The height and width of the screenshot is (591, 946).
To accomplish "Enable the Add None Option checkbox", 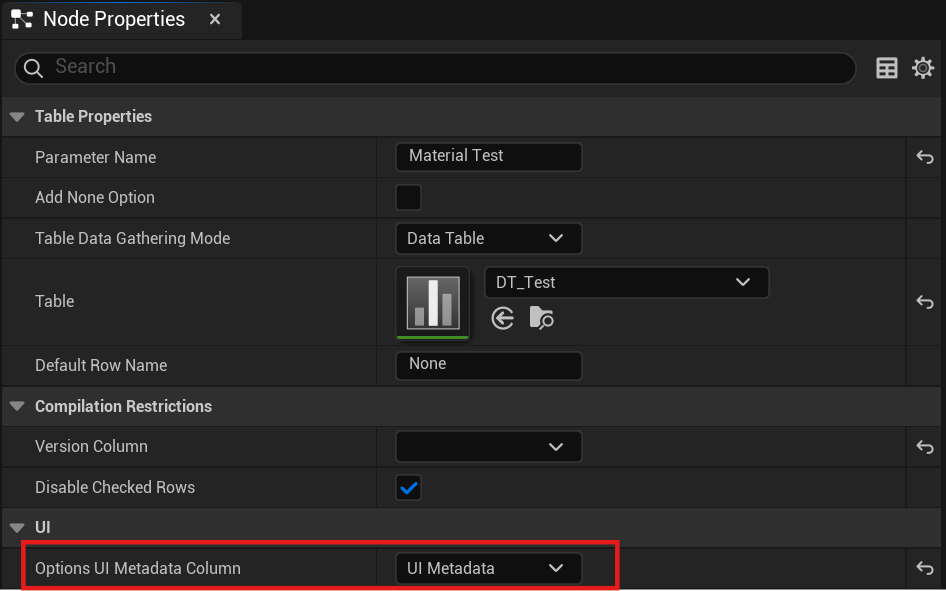I will [x=408, y=198].
